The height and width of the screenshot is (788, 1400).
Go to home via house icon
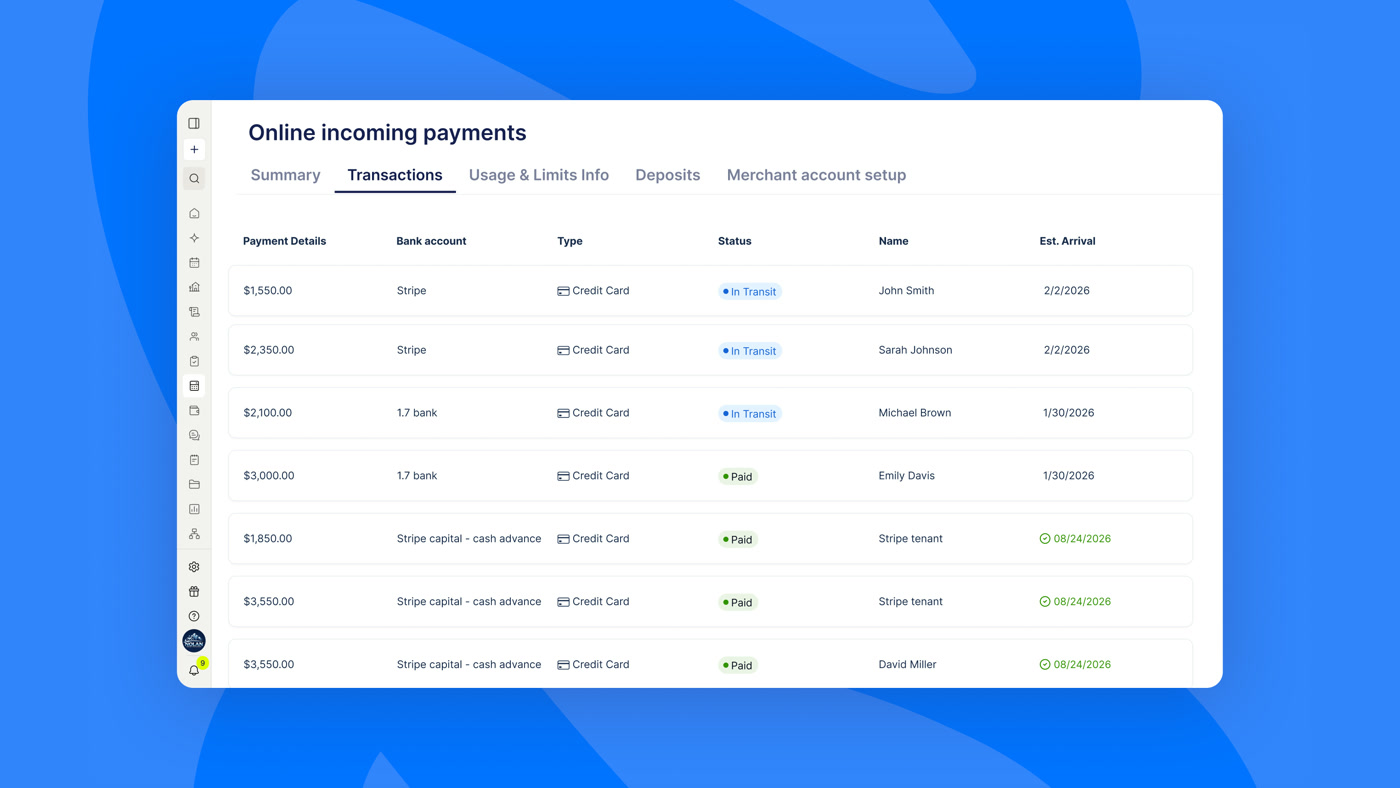[194, 213]
